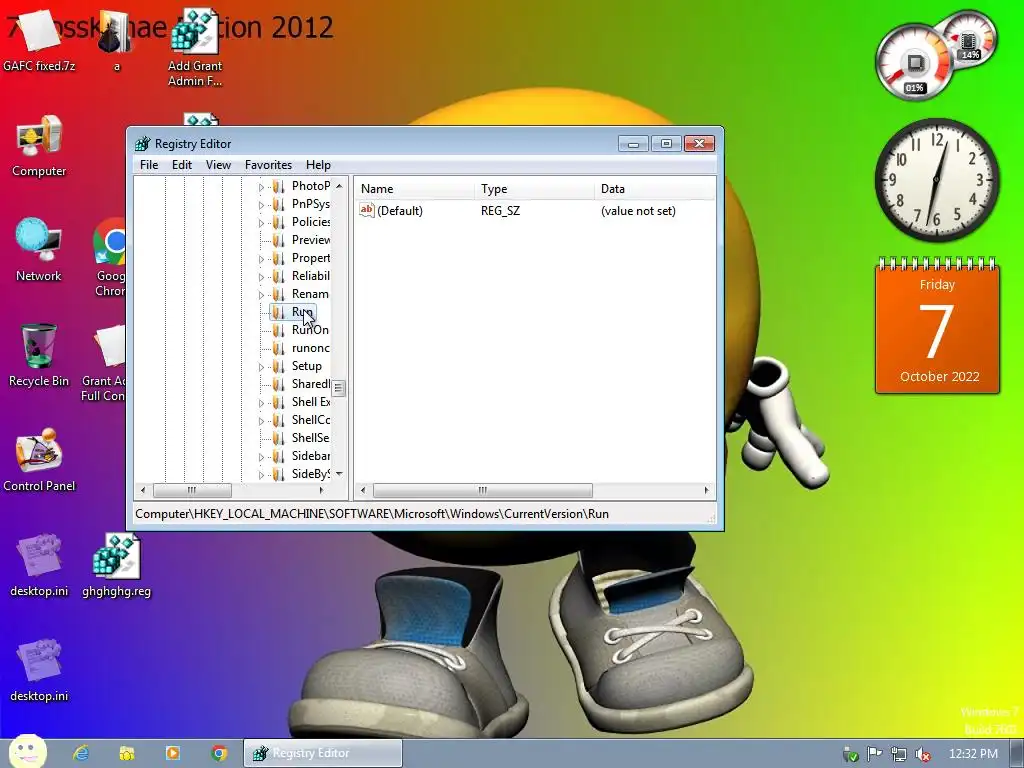Launch Internet Explorer from the taskbar

(x=81, y=753)
